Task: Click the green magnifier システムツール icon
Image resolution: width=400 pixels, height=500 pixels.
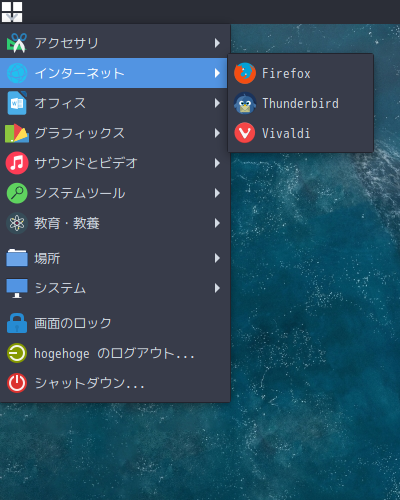Action: pyautogui.click(x=17, y=193)
